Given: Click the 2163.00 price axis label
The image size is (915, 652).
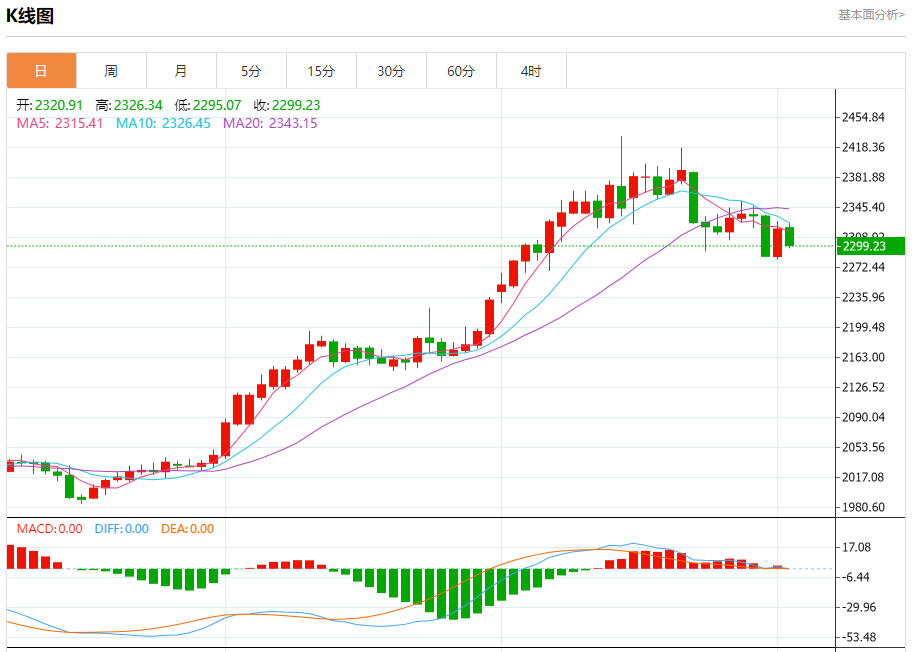Looking at the screenshot, I should pyautogui.click(x=863, y=357).
